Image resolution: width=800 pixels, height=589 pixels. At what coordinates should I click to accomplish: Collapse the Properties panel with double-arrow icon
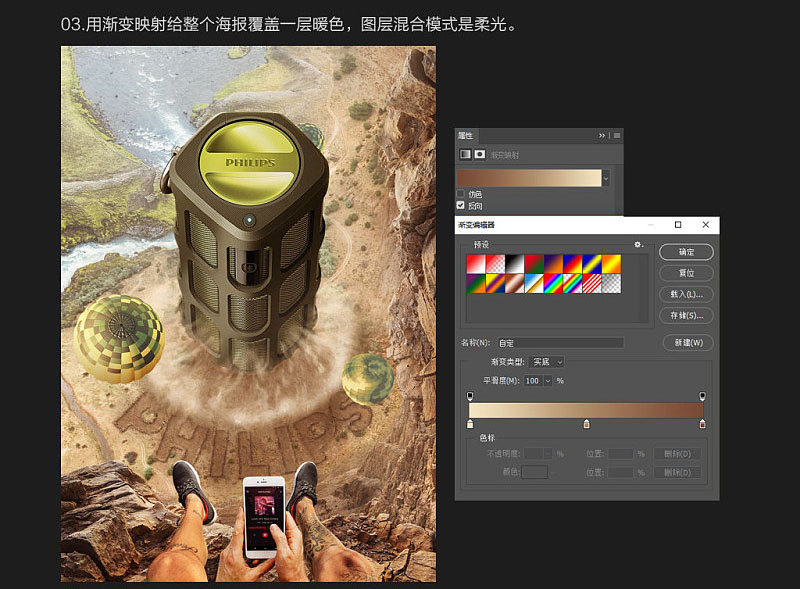(602, 135)
